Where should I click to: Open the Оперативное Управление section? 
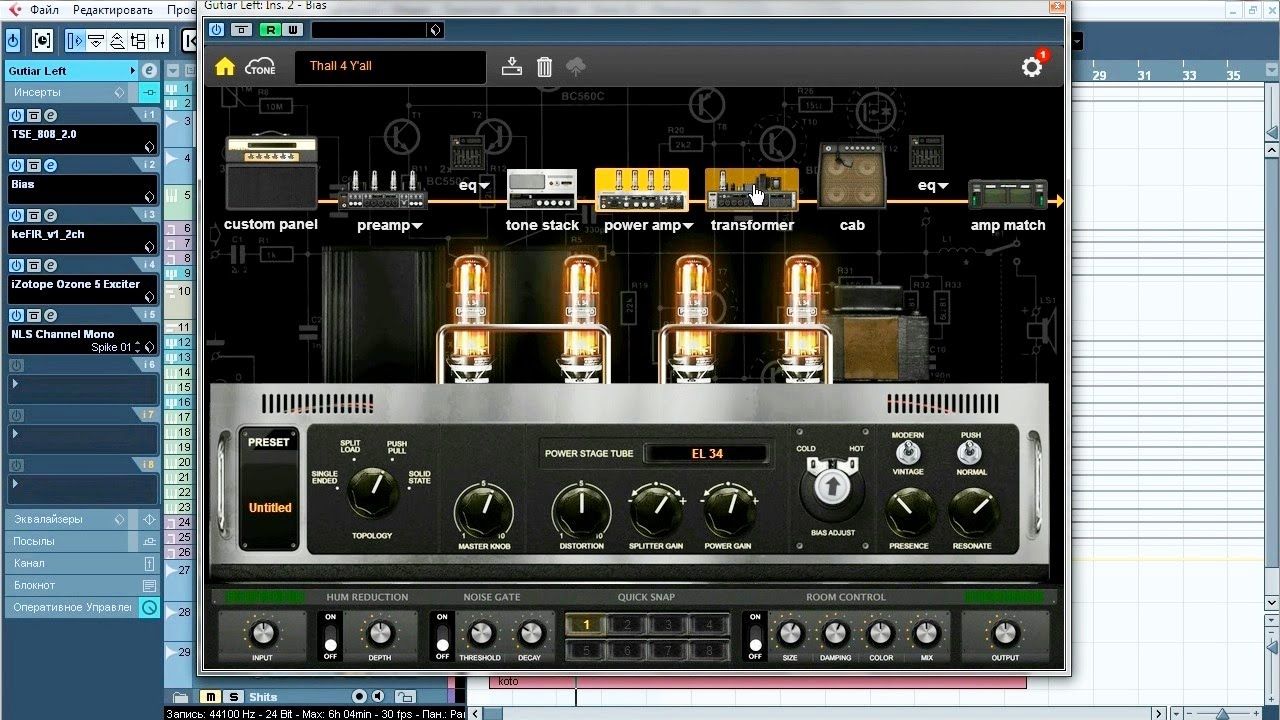pos(82,607)
